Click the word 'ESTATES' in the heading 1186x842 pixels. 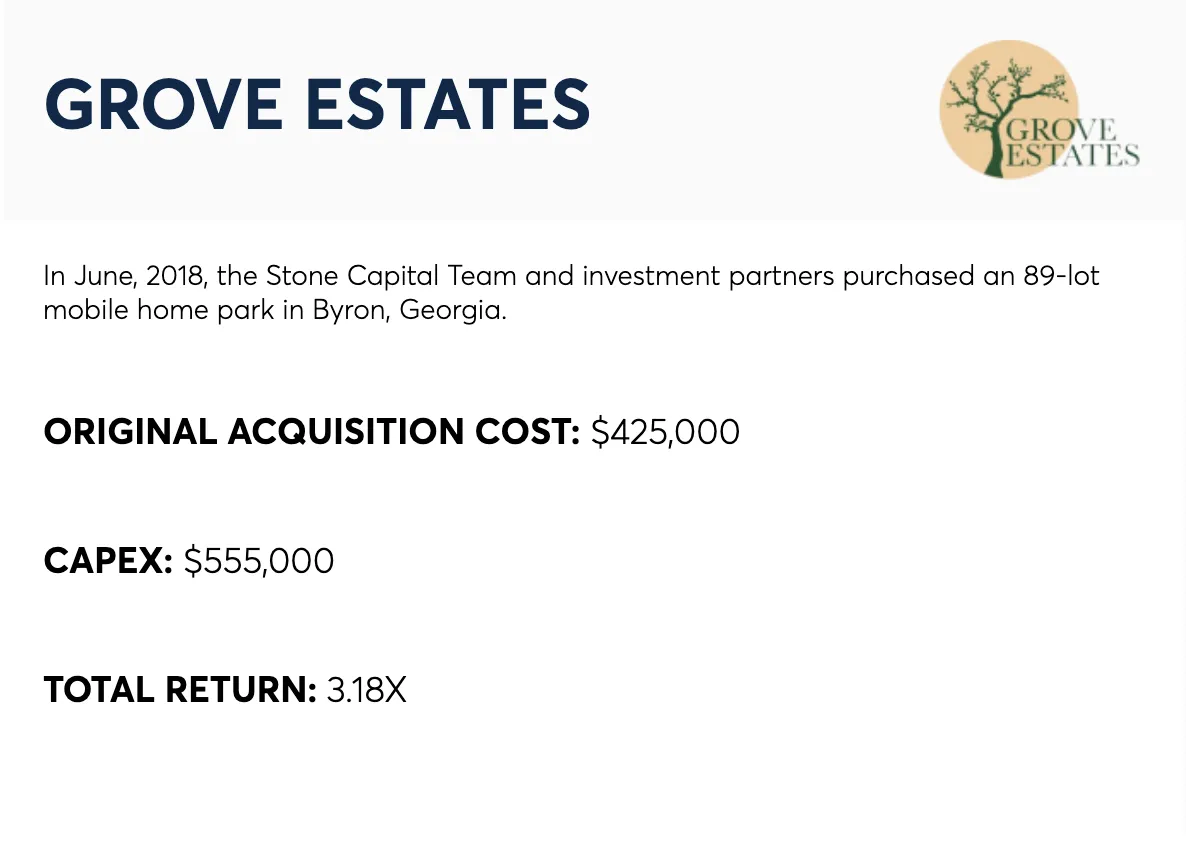[x=448, y=104]
